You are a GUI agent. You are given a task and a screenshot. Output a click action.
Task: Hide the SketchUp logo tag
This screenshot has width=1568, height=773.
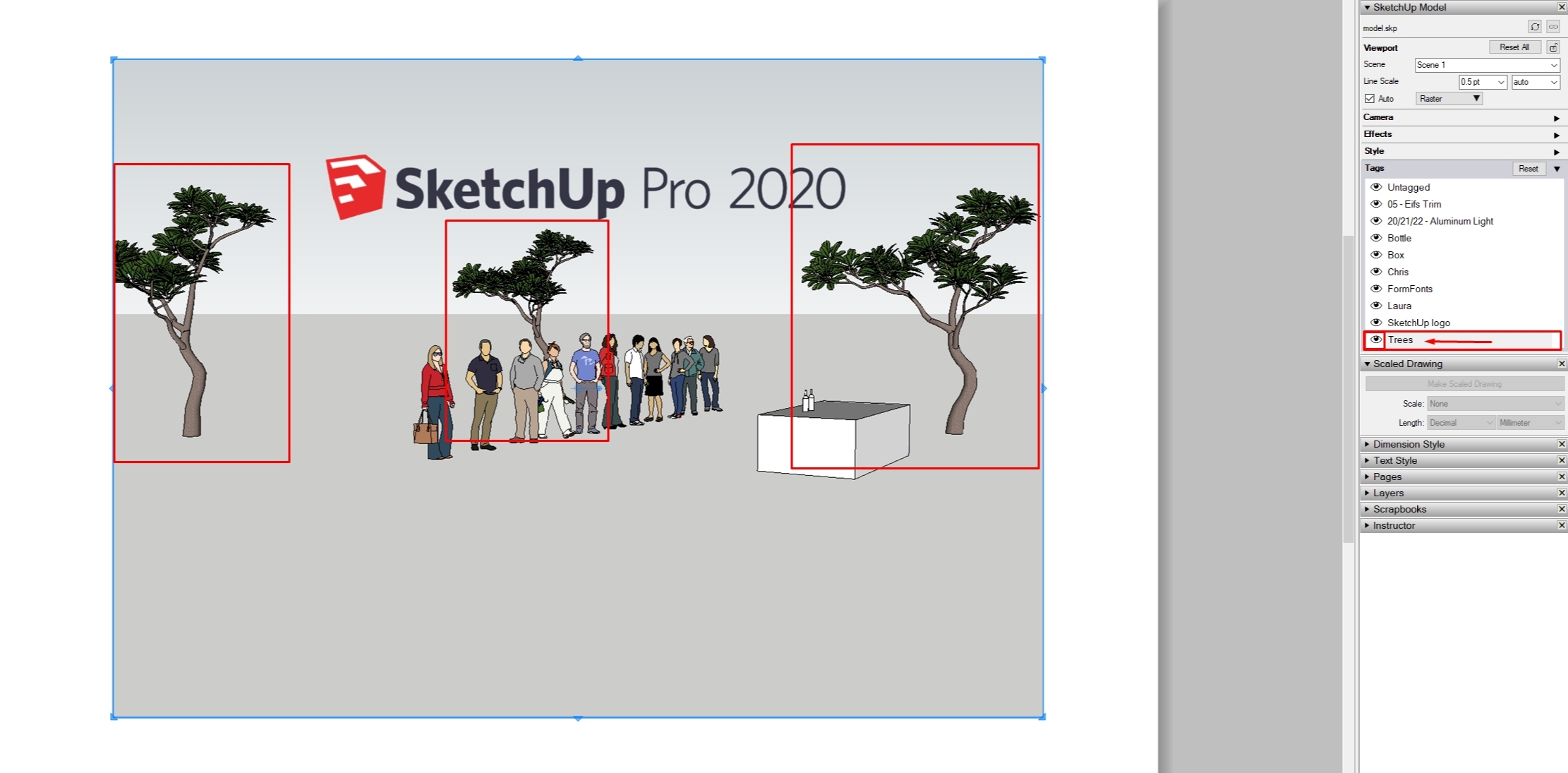[1376, 323]
